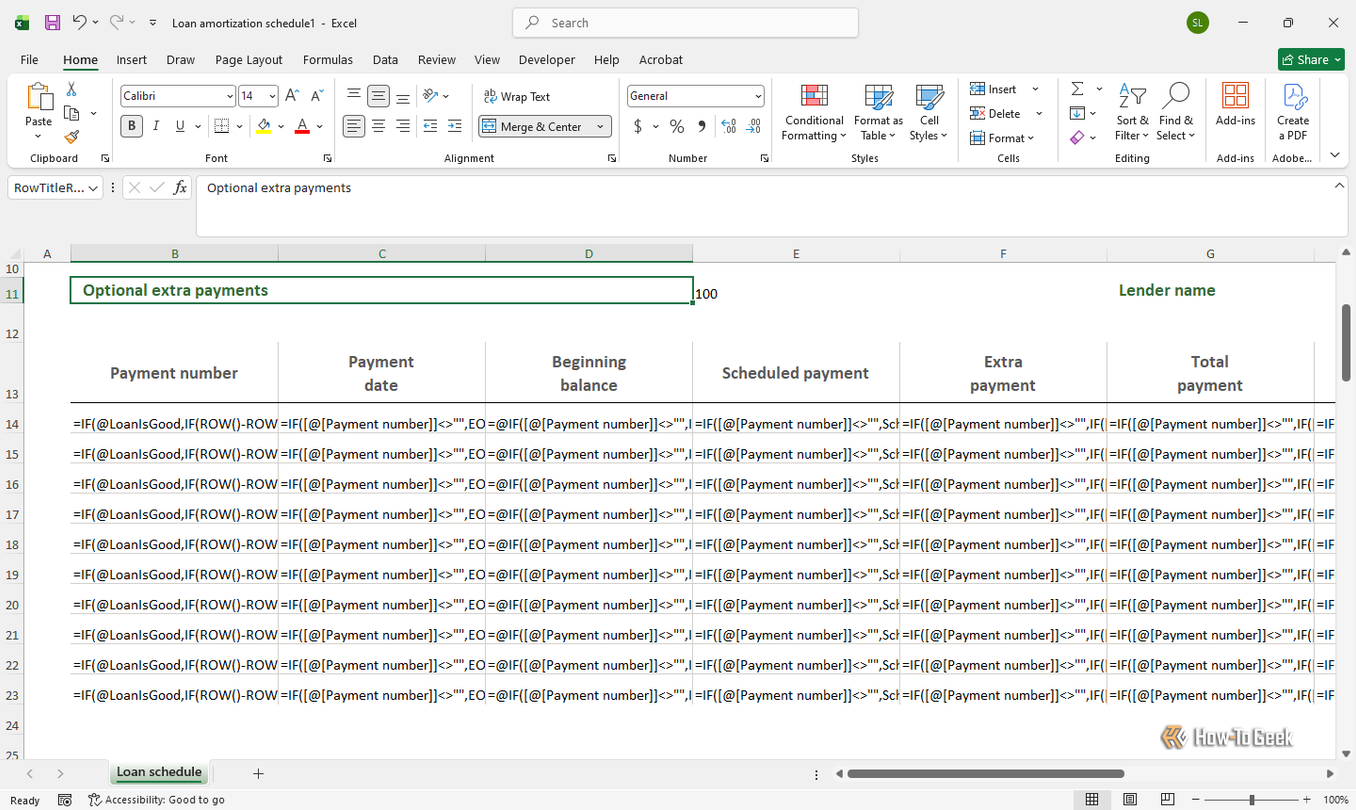
Task: Go to the Data tab
Action: [x=385, y=60]
